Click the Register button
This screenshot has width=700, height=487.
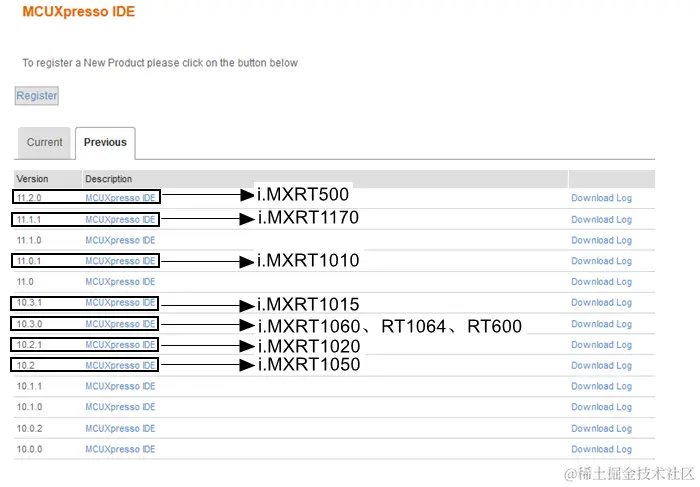coord(37,96)
